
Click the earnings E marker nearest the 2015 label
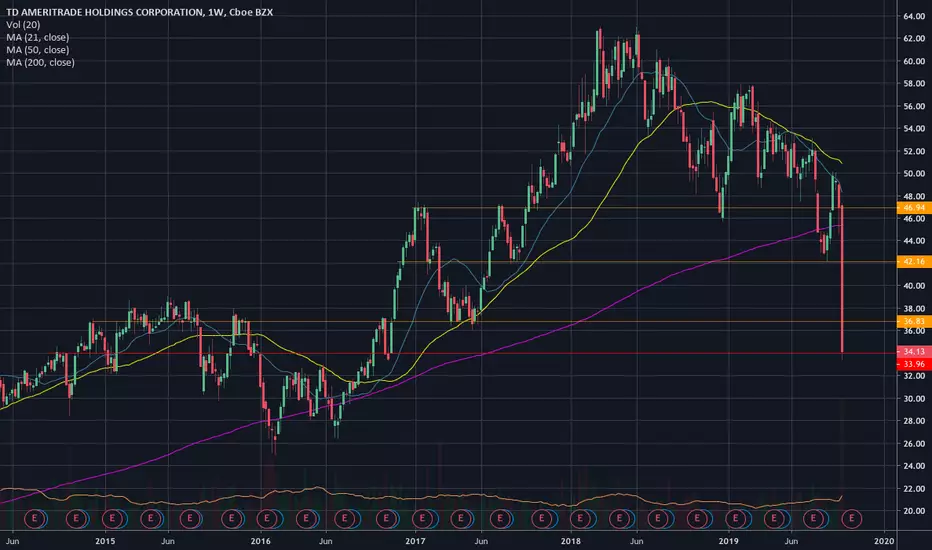click(112, 518)
